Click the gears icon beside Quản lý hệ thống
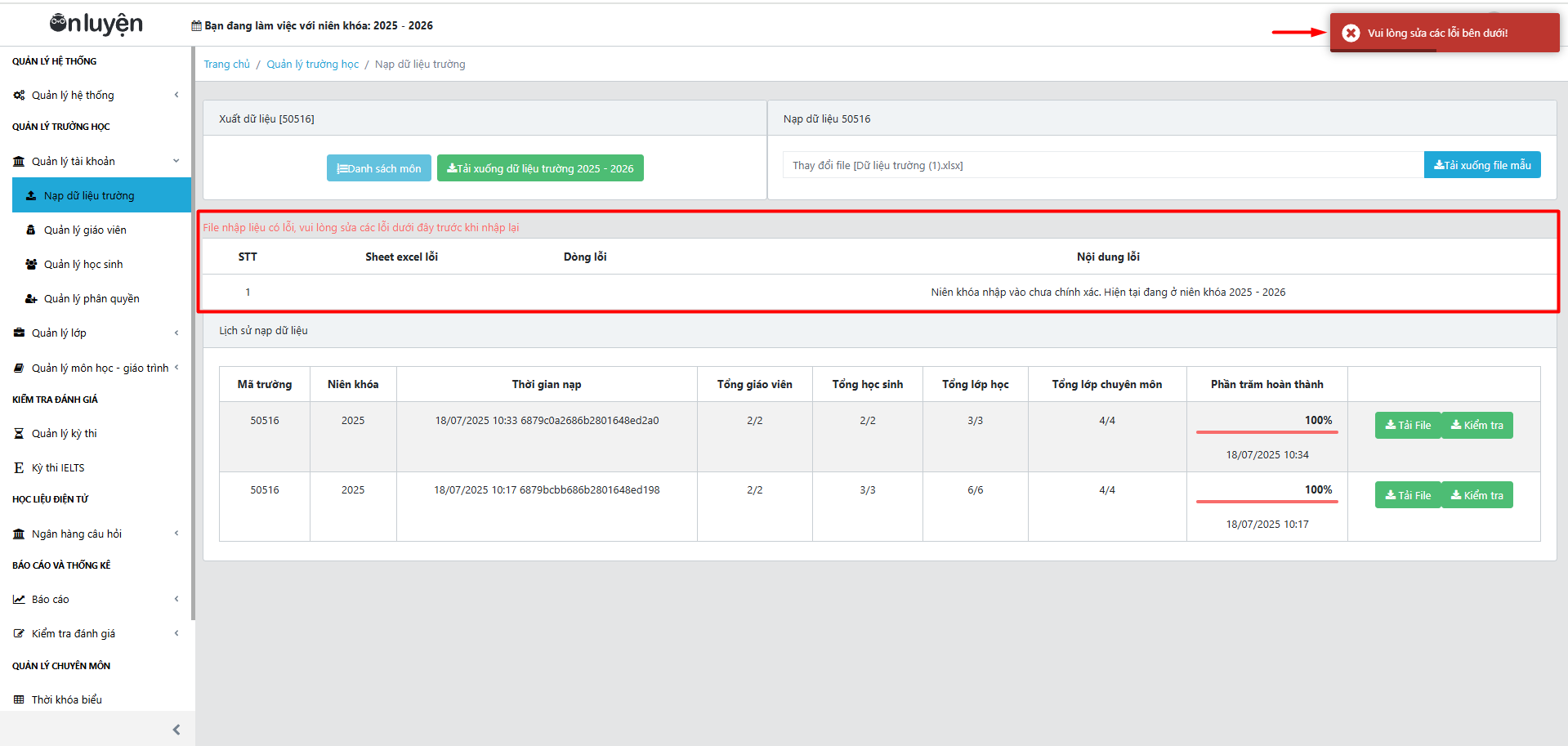The image size is (1568, 746). point(19,96)
